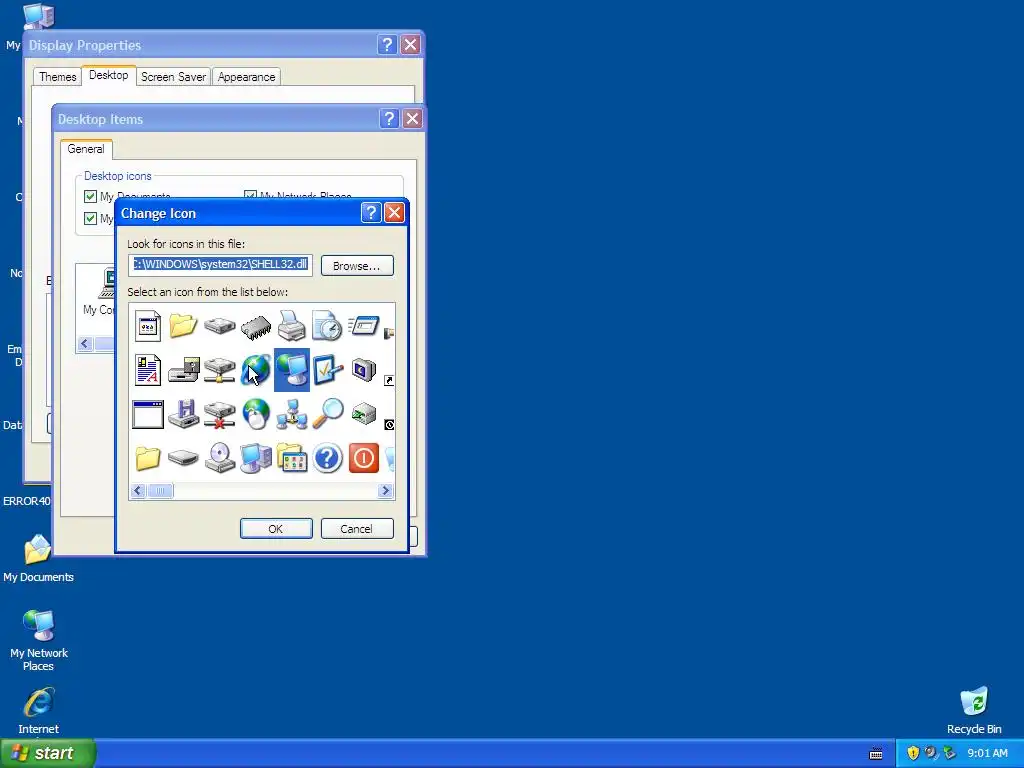Pick the memory chip icon
This screenshot has width=1024, height=768.
point(256,327)
